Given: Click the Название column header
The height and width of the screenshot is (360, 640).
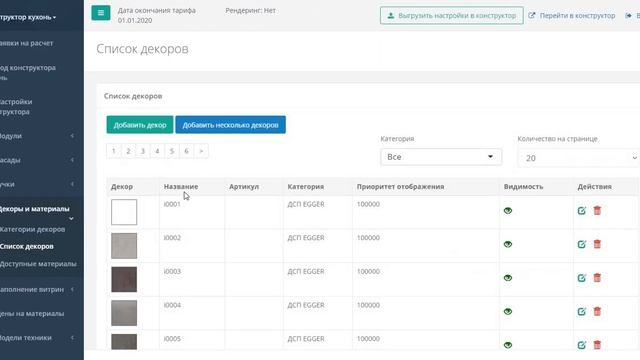Looking at the screenshot, I should coord(181,187).
